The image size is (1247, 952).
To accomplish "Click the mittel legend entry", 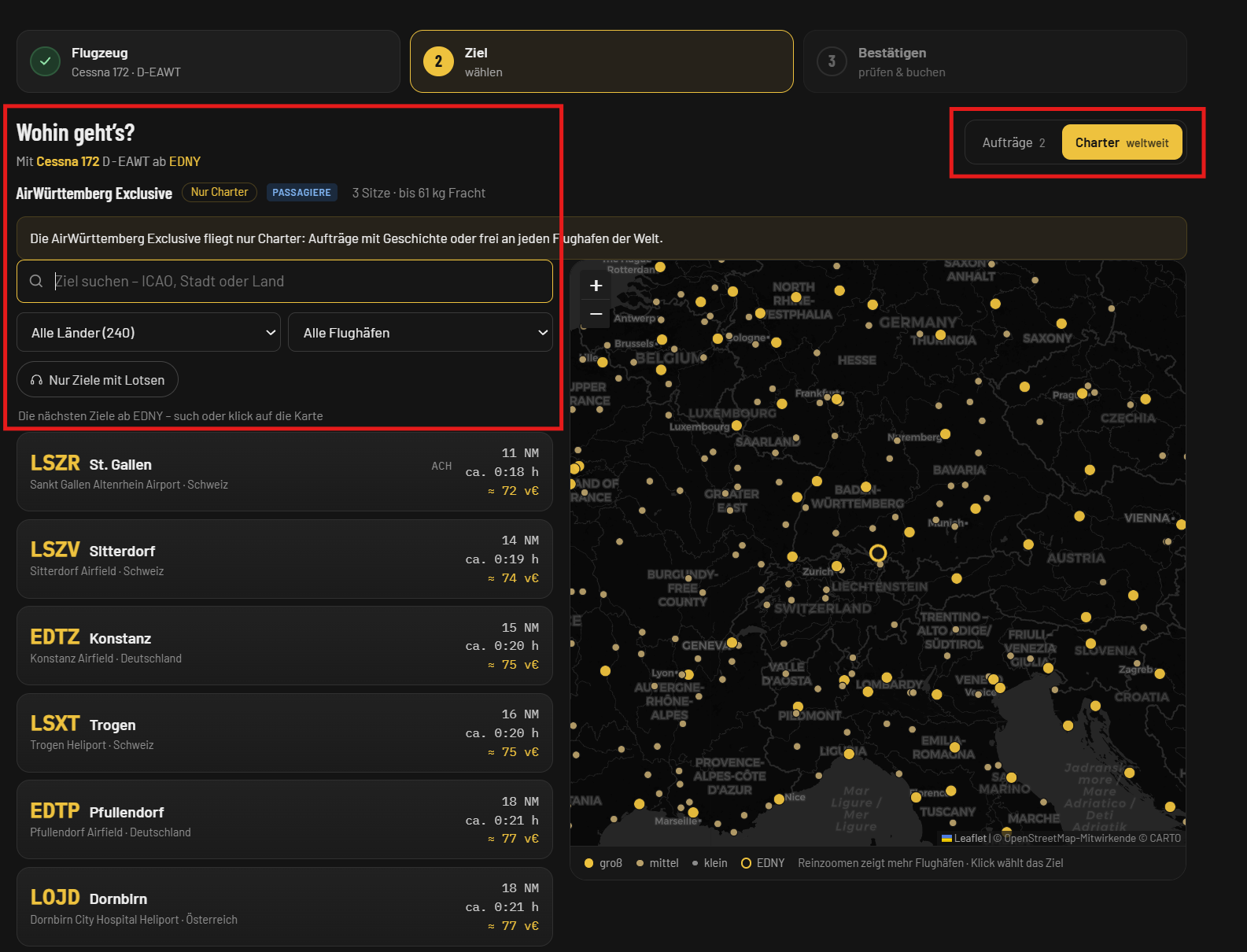I will point(658,863).
